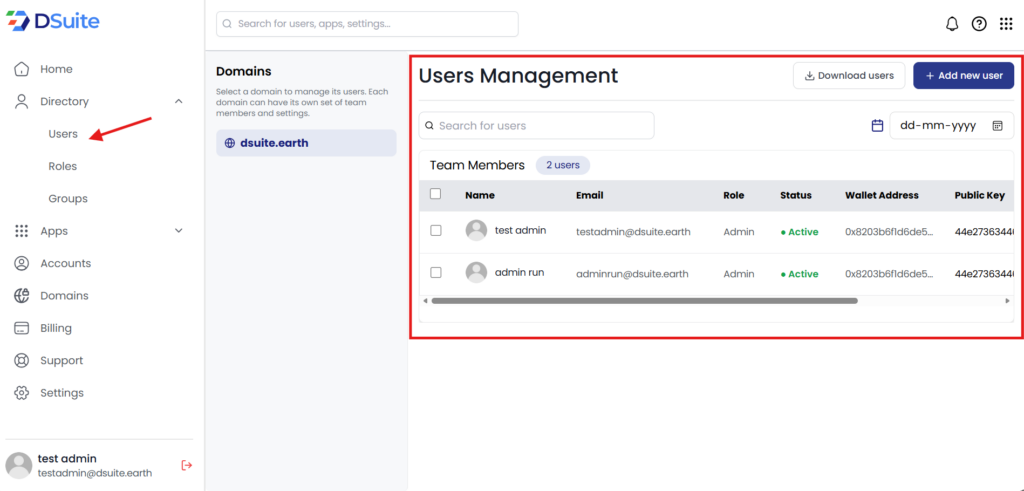The height and width of the screenshot is (491, 1024).
Task: Go to Roles in the sidebar
Action: pos(62,166)
